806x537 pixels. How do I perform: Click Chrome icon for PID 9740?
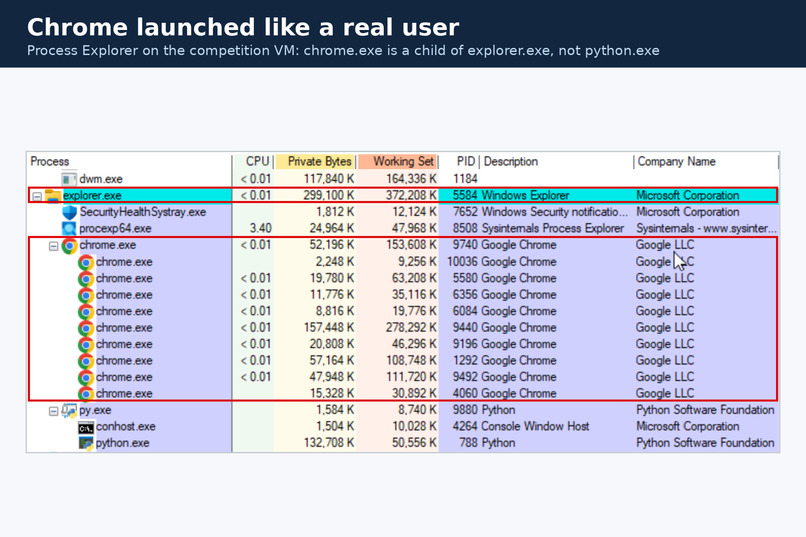(x=69, y=246)
